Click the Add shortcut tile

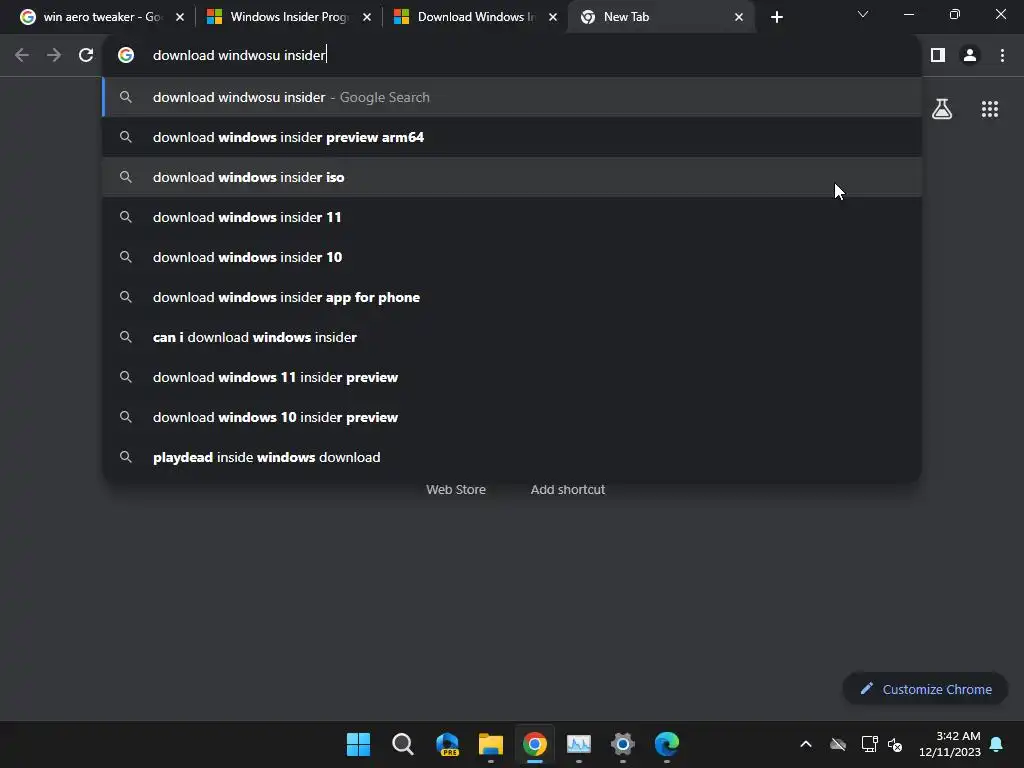(x=568, y=490)
